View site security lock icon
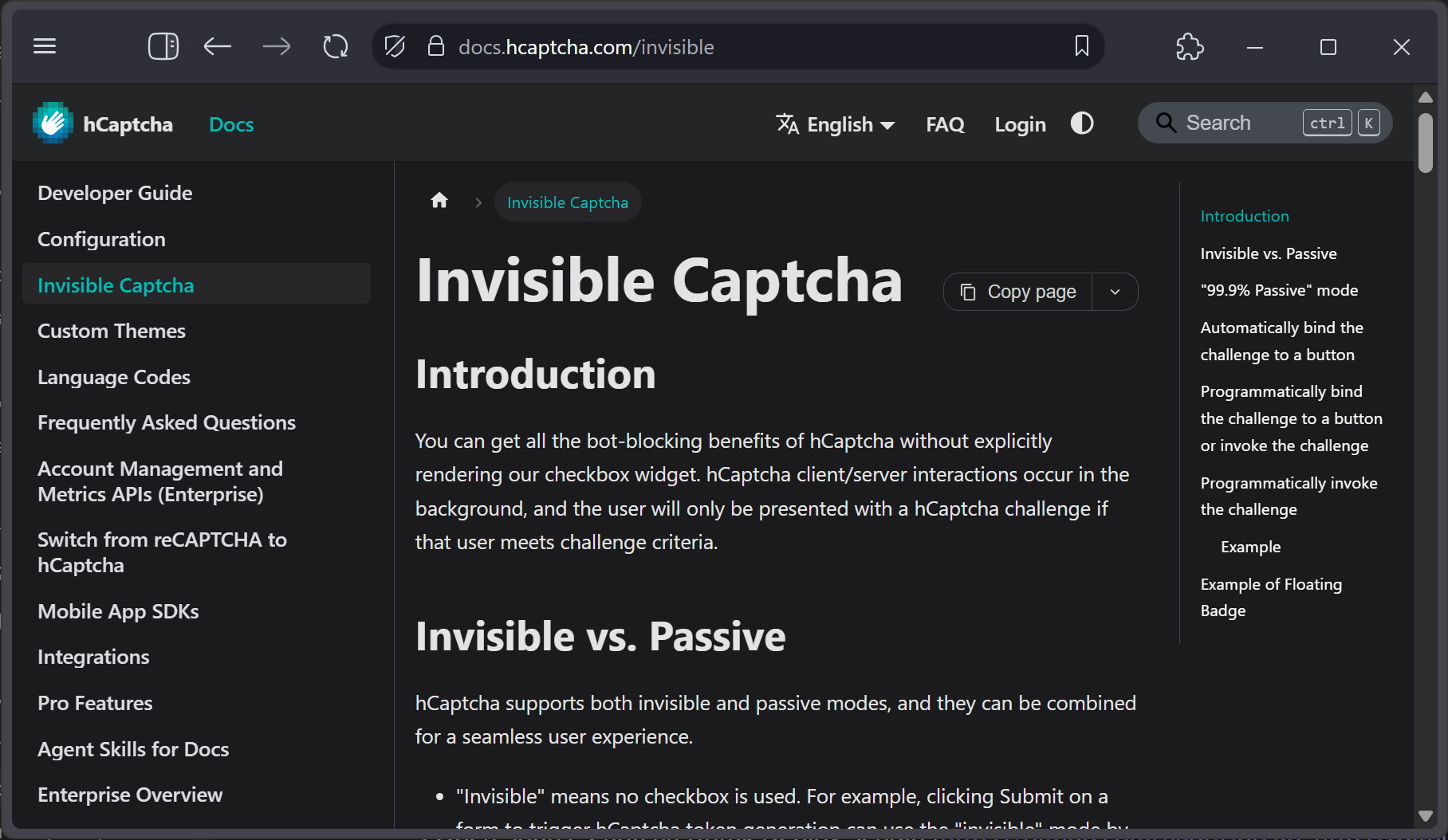Viewport: 1448px width, 840px height. point(436,46)
